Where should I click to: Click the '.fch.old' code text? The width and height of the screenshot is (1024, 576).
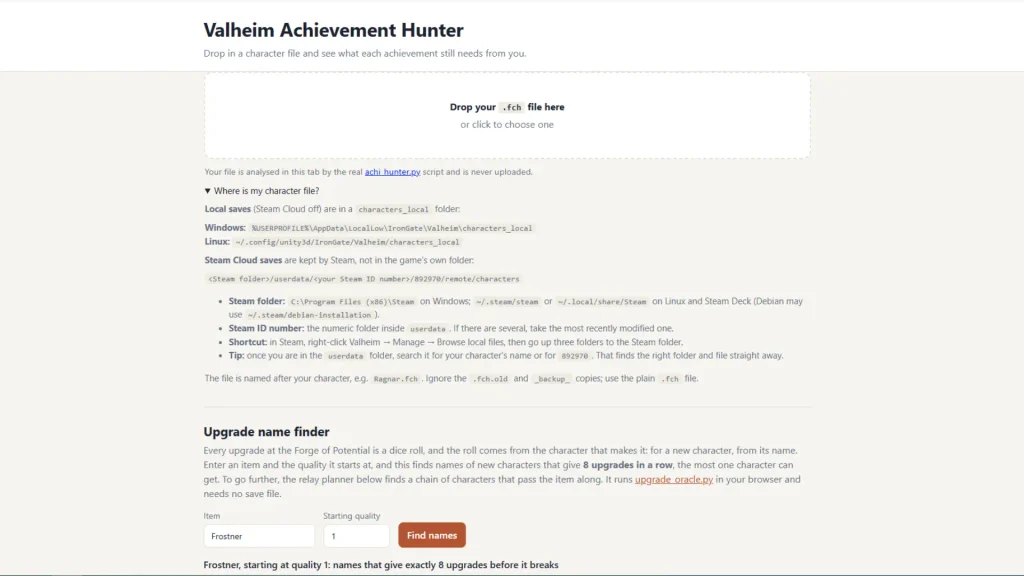pyautogui.click(x=490, y=379)
